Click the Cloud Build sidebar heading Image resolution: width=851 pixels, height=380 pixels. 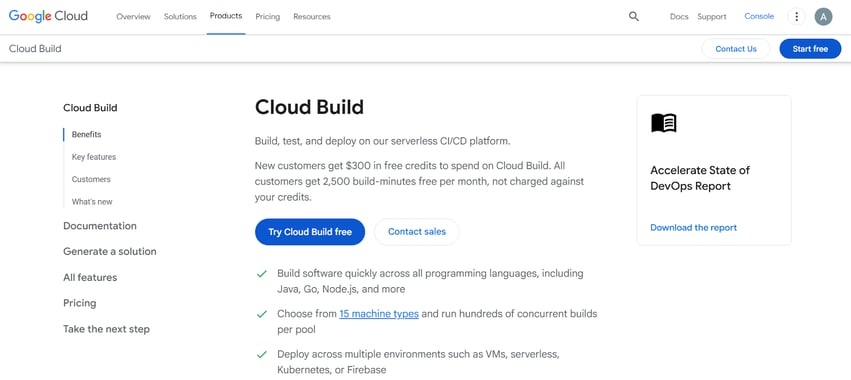[90, 107]
